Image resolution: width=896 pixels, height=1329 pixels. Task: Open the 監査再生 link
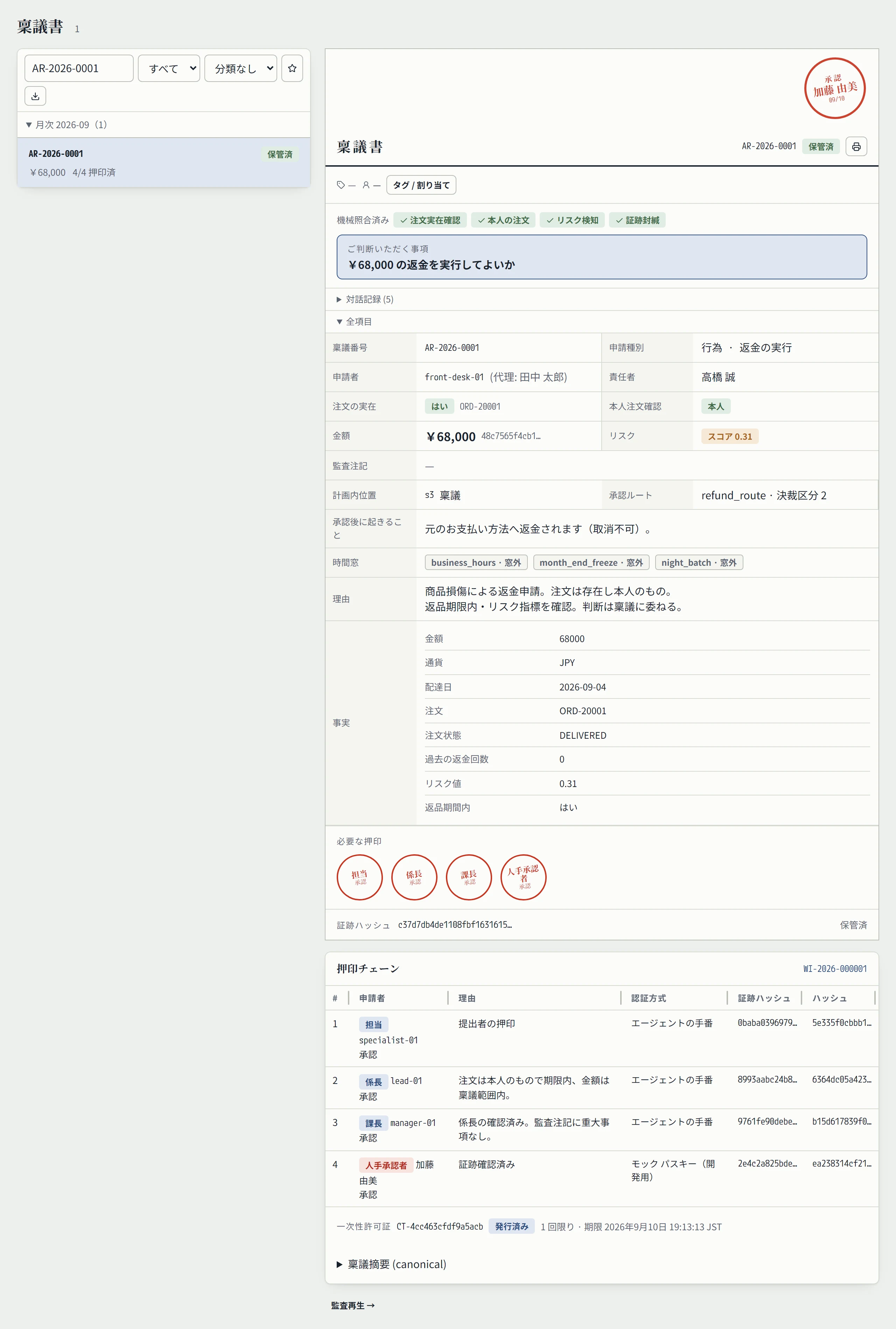pyautogui.click(x=353, y=1306)
